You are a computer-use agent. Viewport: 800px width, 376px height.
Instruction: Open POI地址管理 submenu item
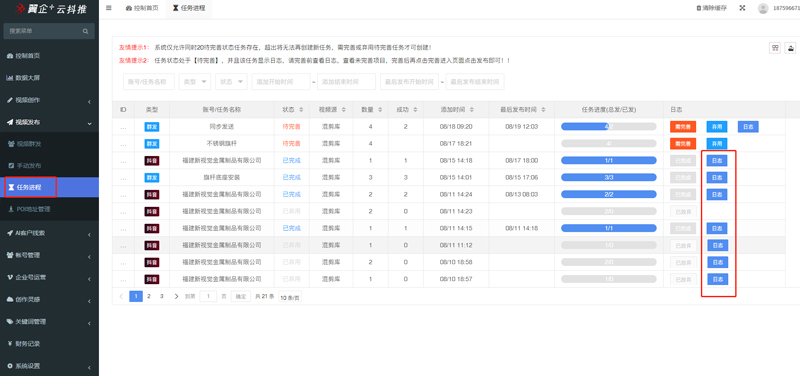click(49, 209)
